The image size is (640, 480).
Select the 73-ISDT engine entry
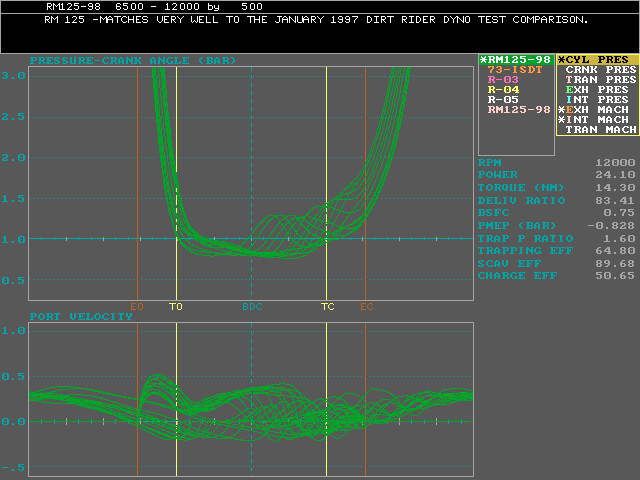[x=515, y=70]
